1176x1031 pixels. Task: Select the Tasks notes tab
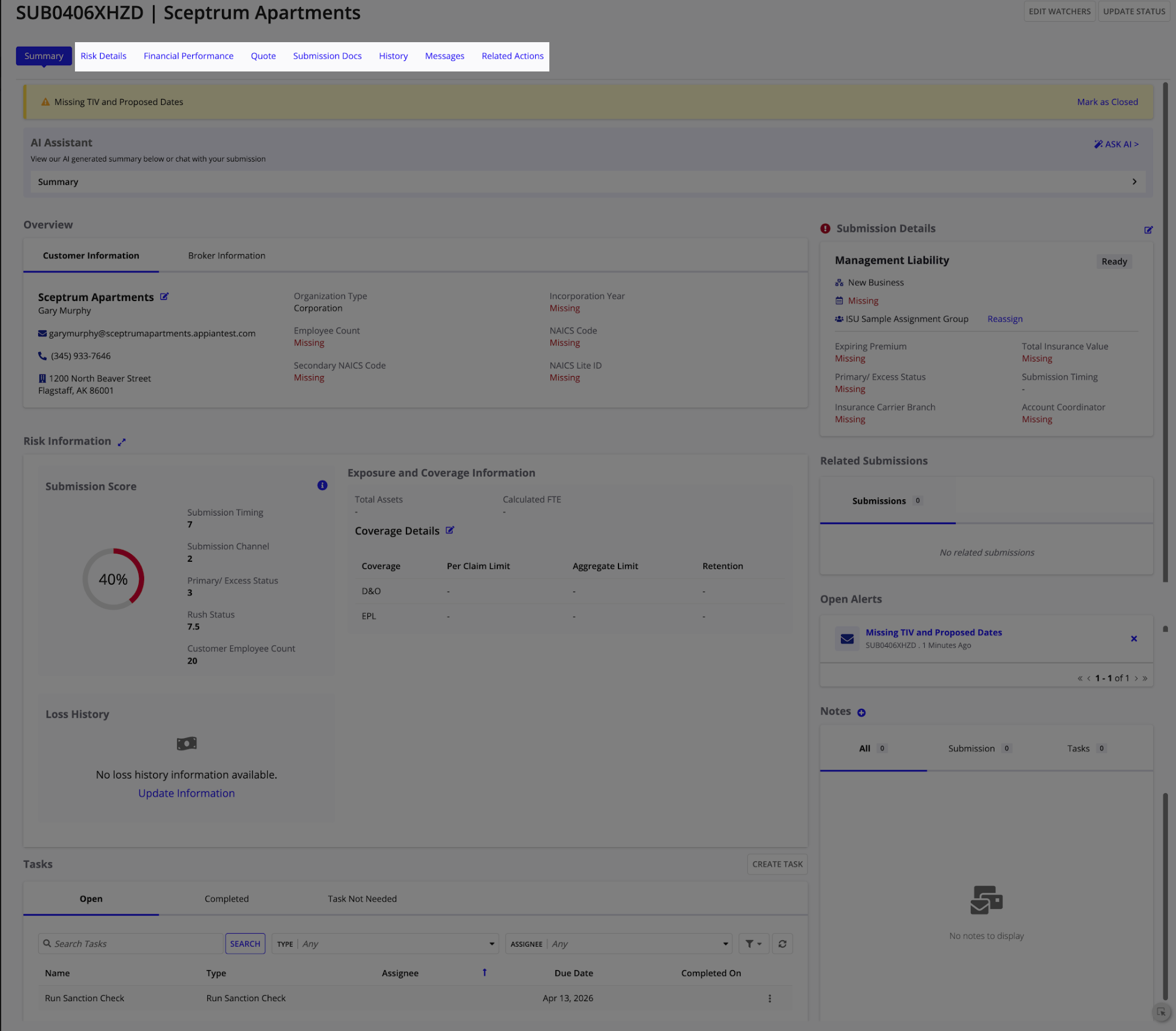(x=1086, y=748)
